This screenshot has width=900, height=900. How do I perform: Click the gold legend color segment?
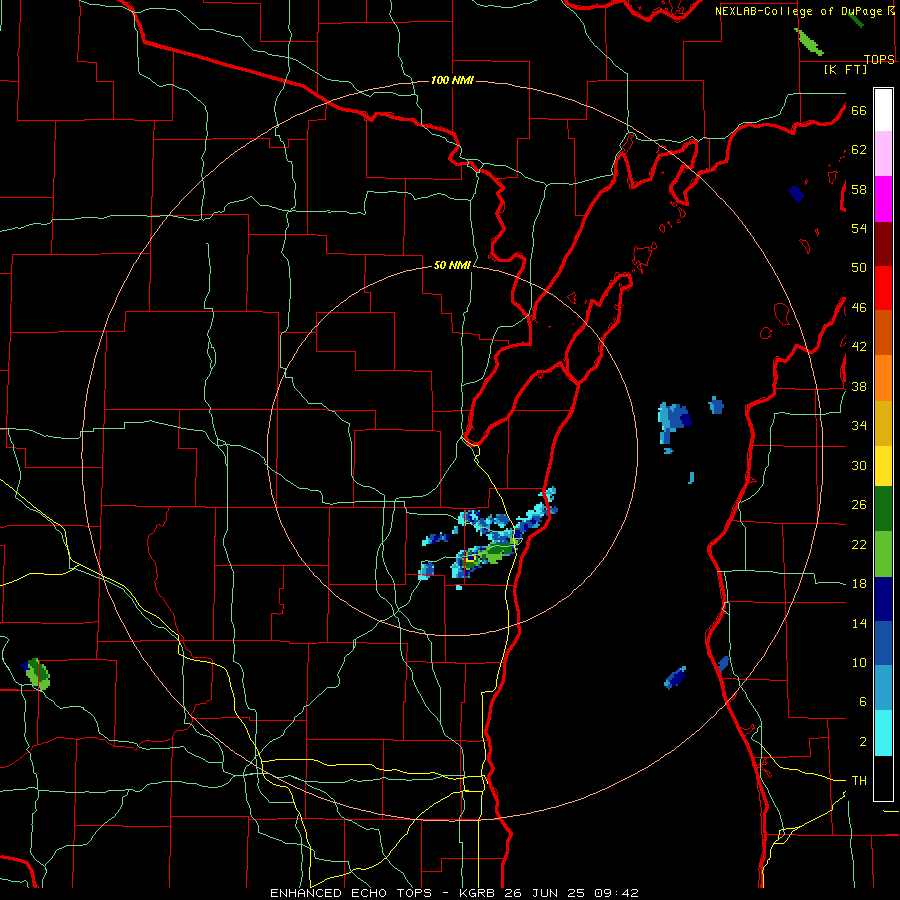pyautogui.click(x=883, y=423)
